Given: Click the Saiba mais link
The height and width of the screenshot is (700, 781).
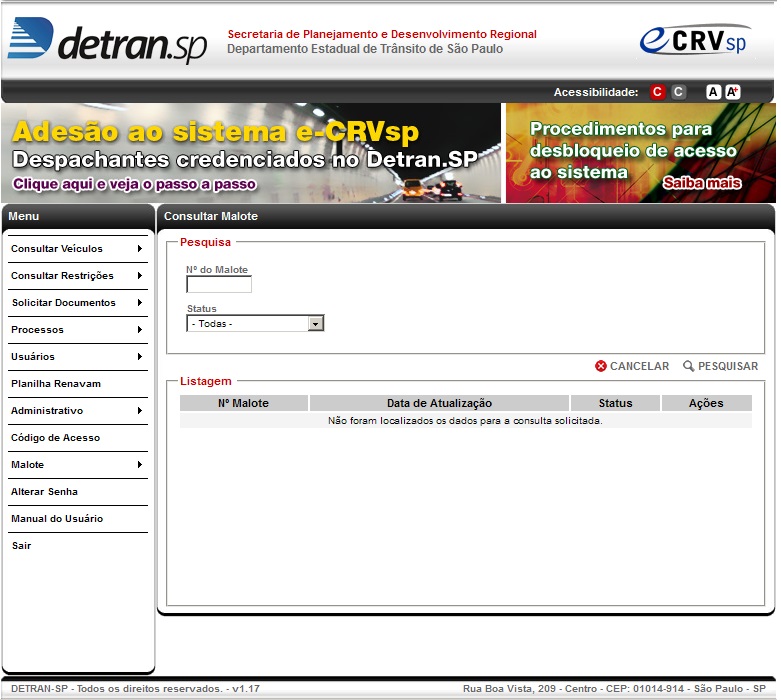Looking at the screenshot, I should coord(701,183).
